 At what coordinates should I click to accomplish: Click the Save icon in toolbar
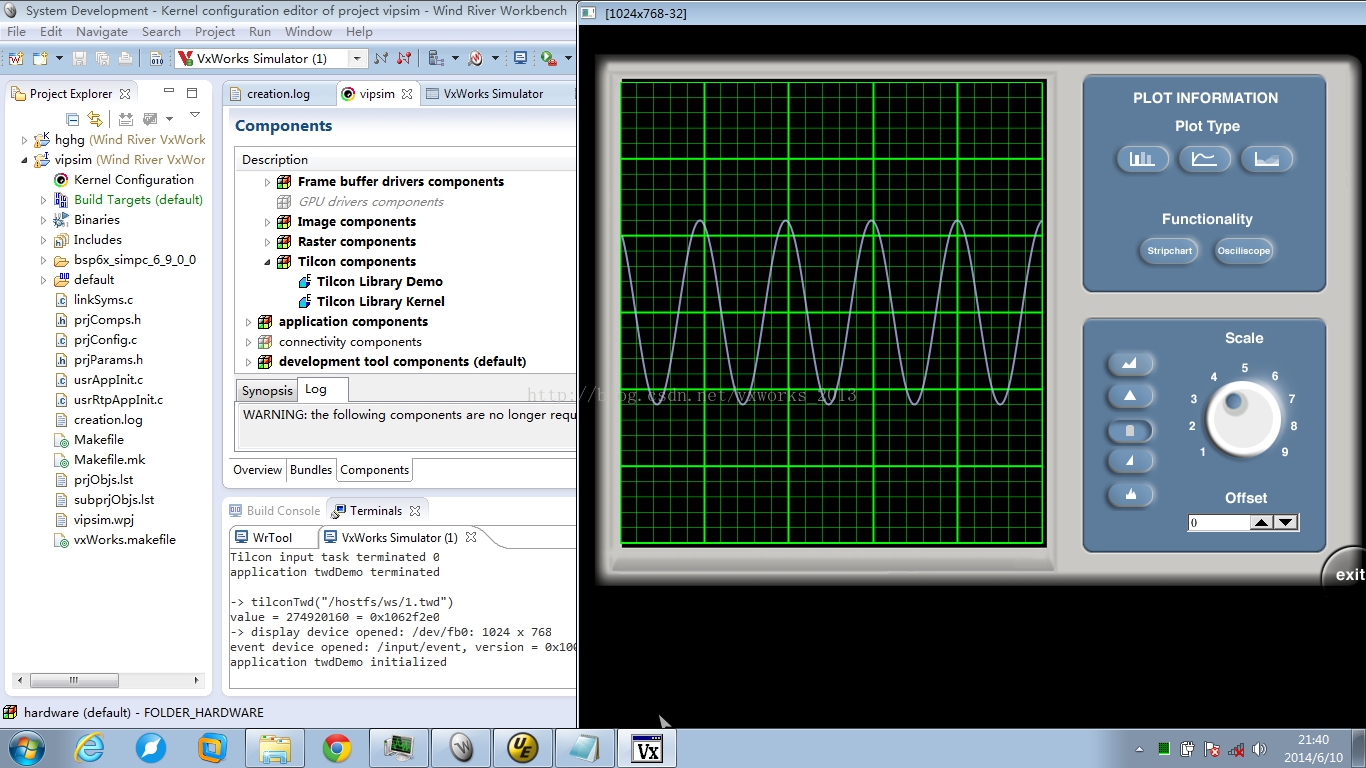point(80,59)
